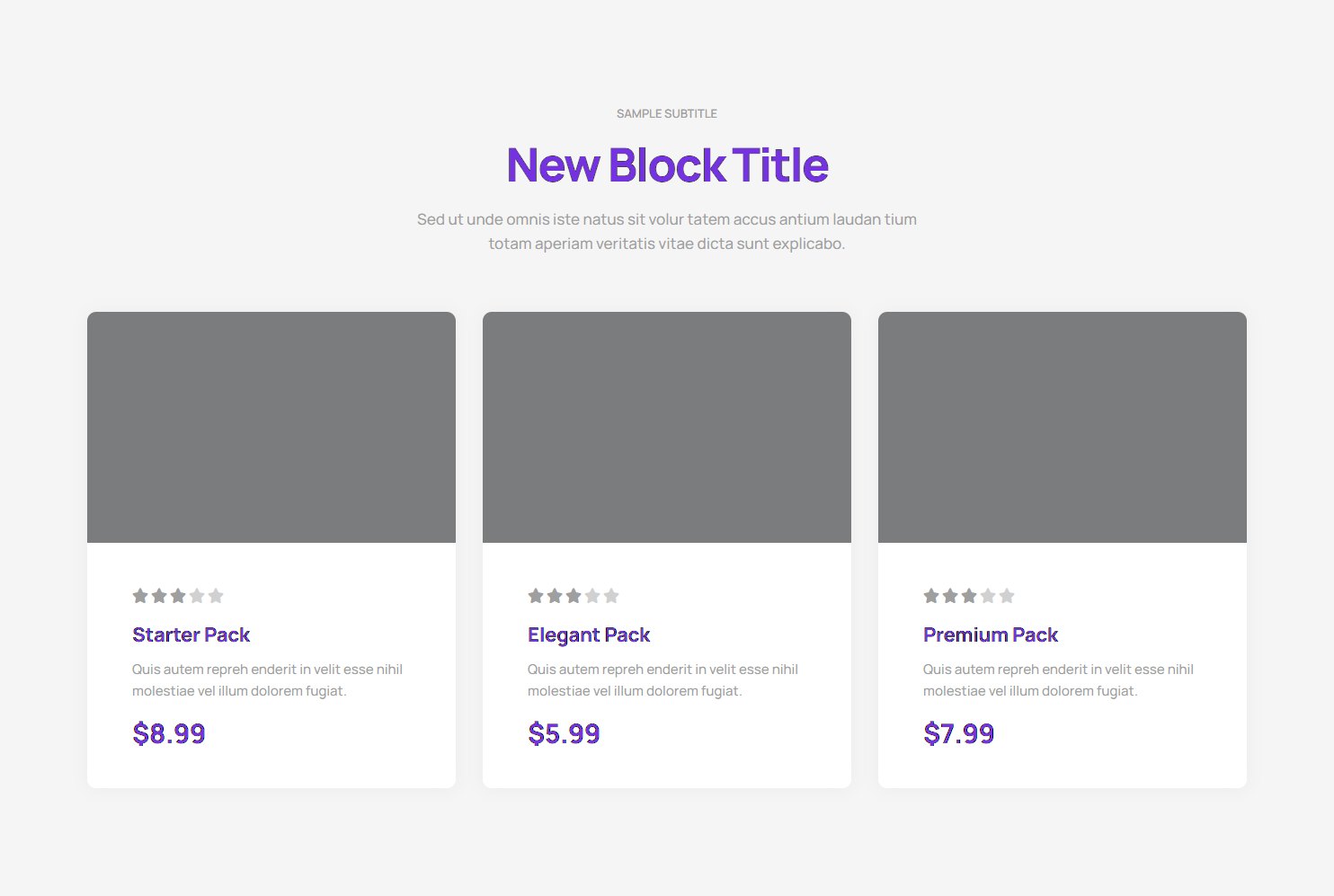Open the Starter Pack product link

[191, 634]
